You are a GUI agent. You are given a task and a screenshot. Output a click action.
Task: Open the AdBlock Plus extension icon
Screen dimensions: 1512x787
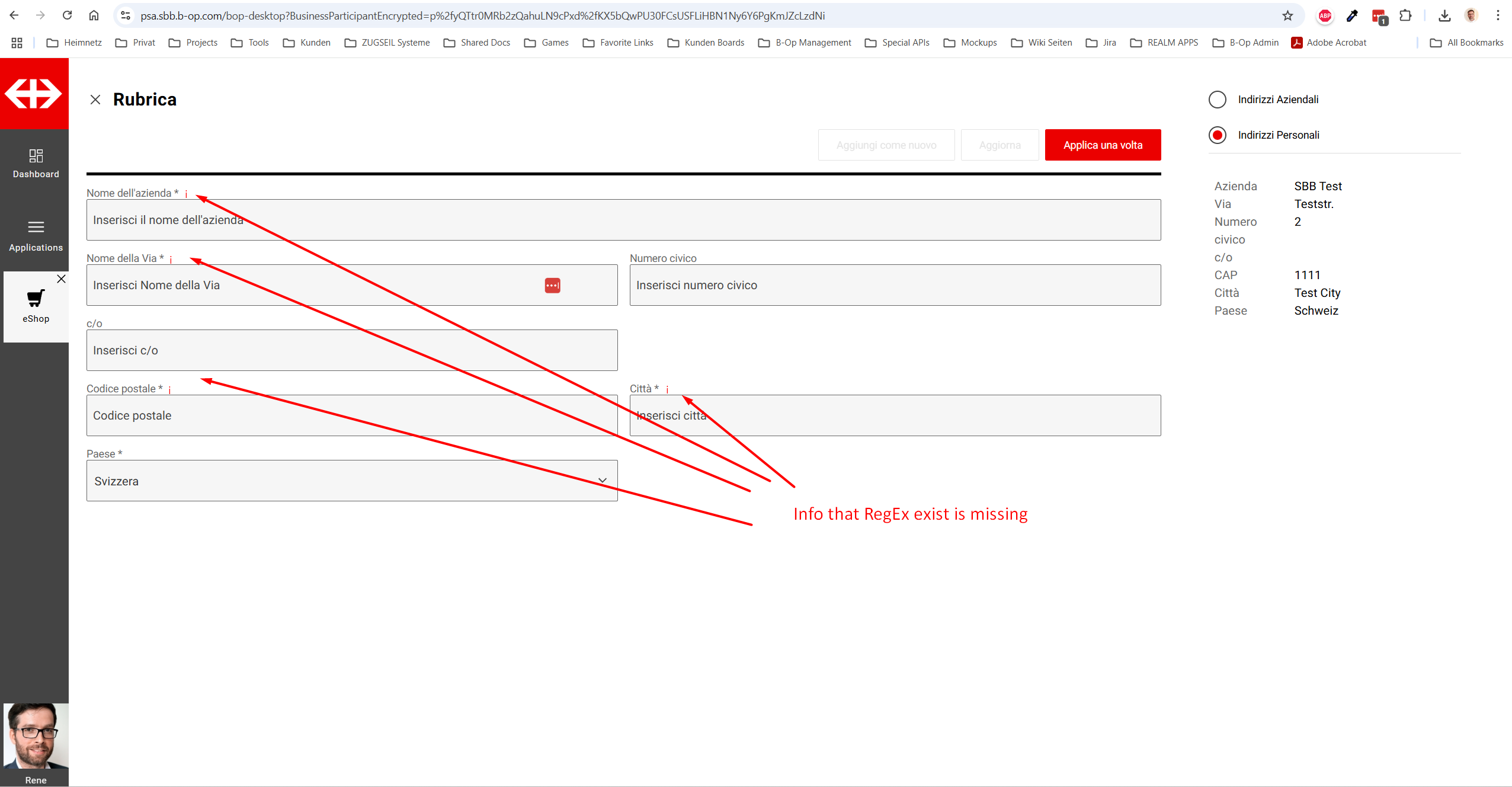pyautogui.click(x=1325, y=16)
